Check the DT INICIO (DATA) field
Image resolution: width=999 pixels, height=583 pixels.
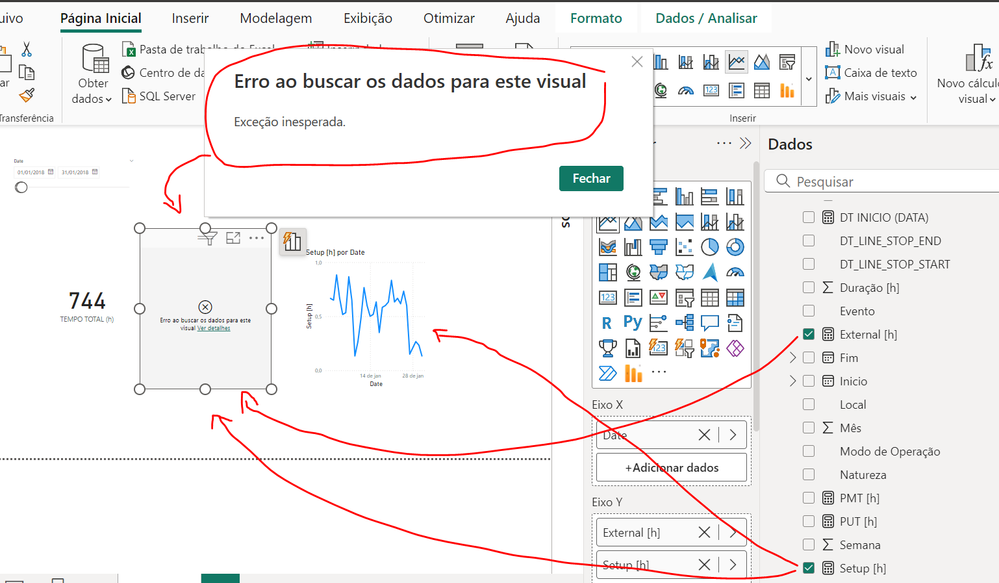coord(809,217)
